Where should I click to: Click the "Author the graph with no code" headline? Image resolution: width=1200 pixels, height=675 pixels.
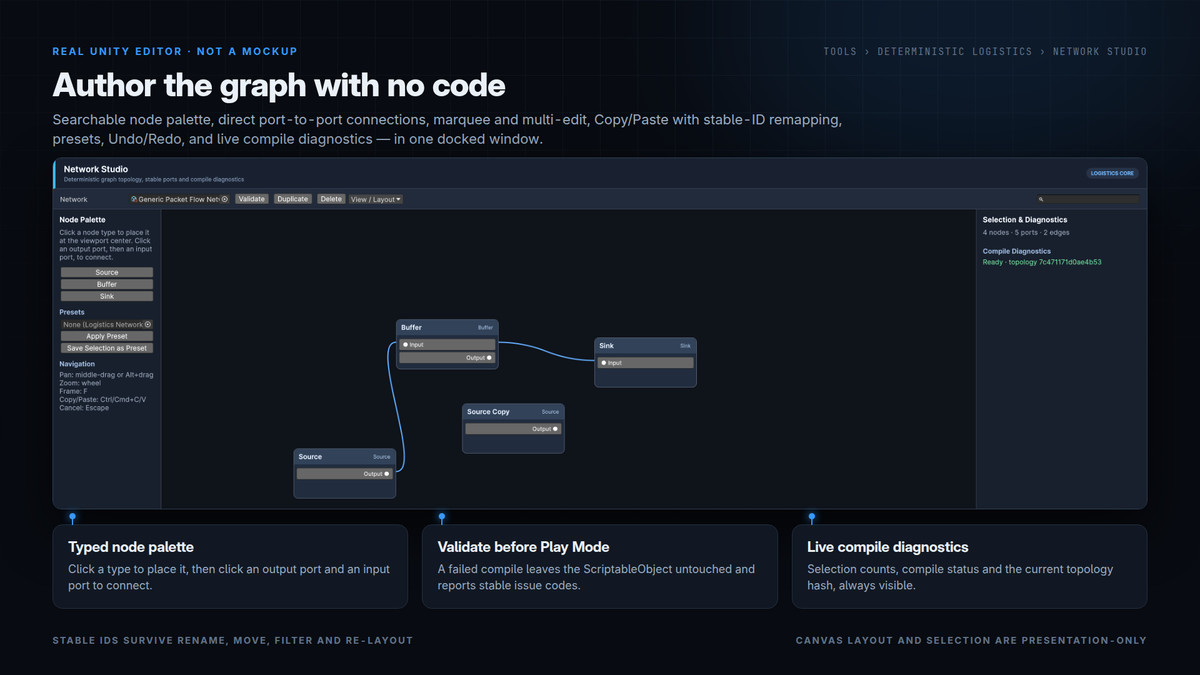(279, 85)
